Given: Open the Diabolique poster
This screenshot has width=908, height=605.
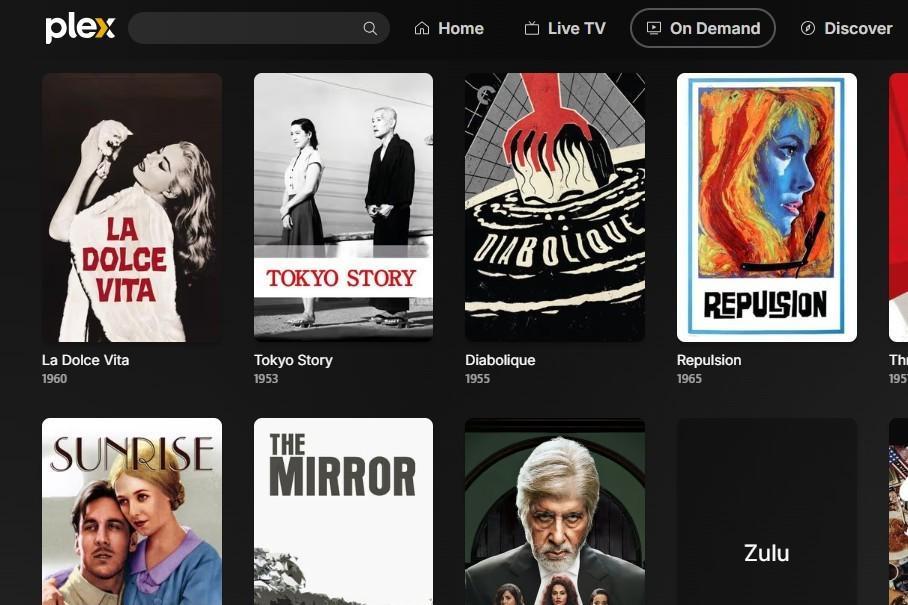Looking at the screenshot, I should point(555,207).
